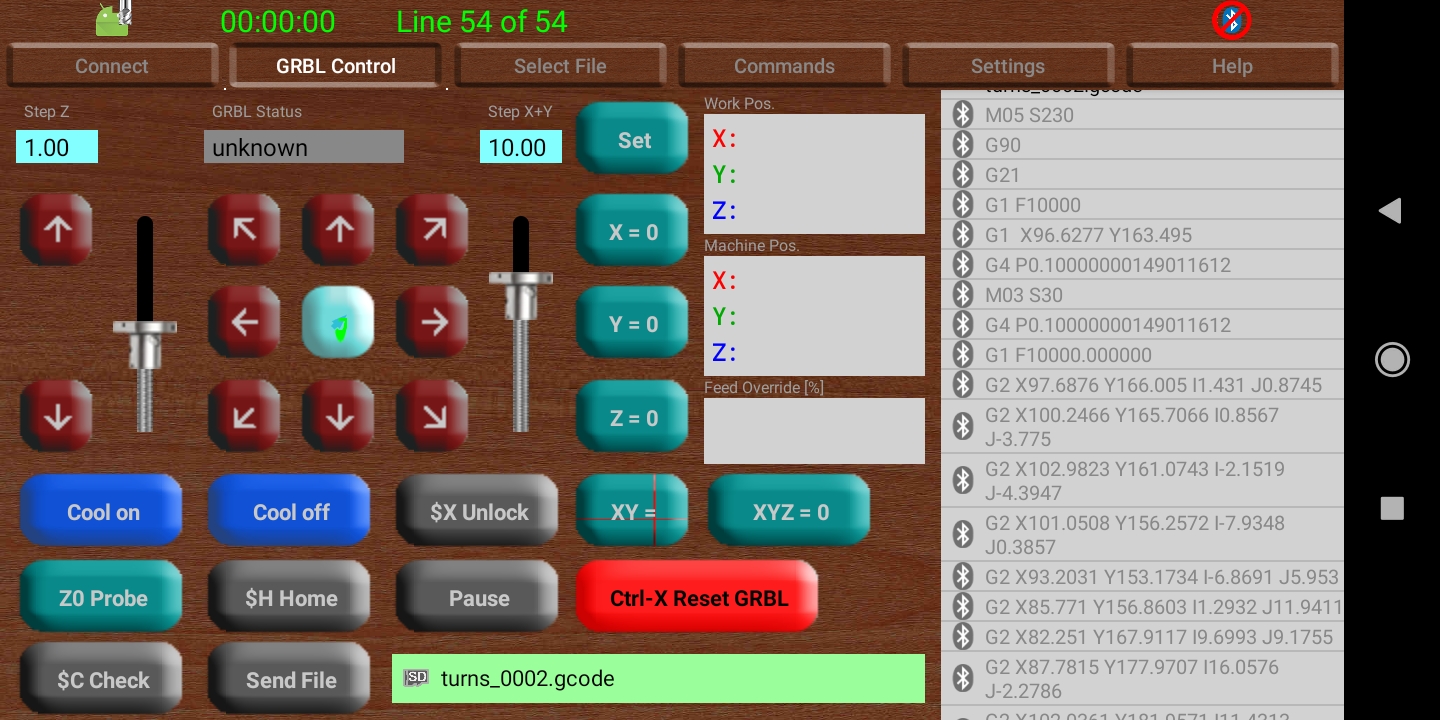Jog Y axis down arrow in XY pad
The height and width of the screenshot is (720, 1440).
pyautogui.click(x=339, y=416)
